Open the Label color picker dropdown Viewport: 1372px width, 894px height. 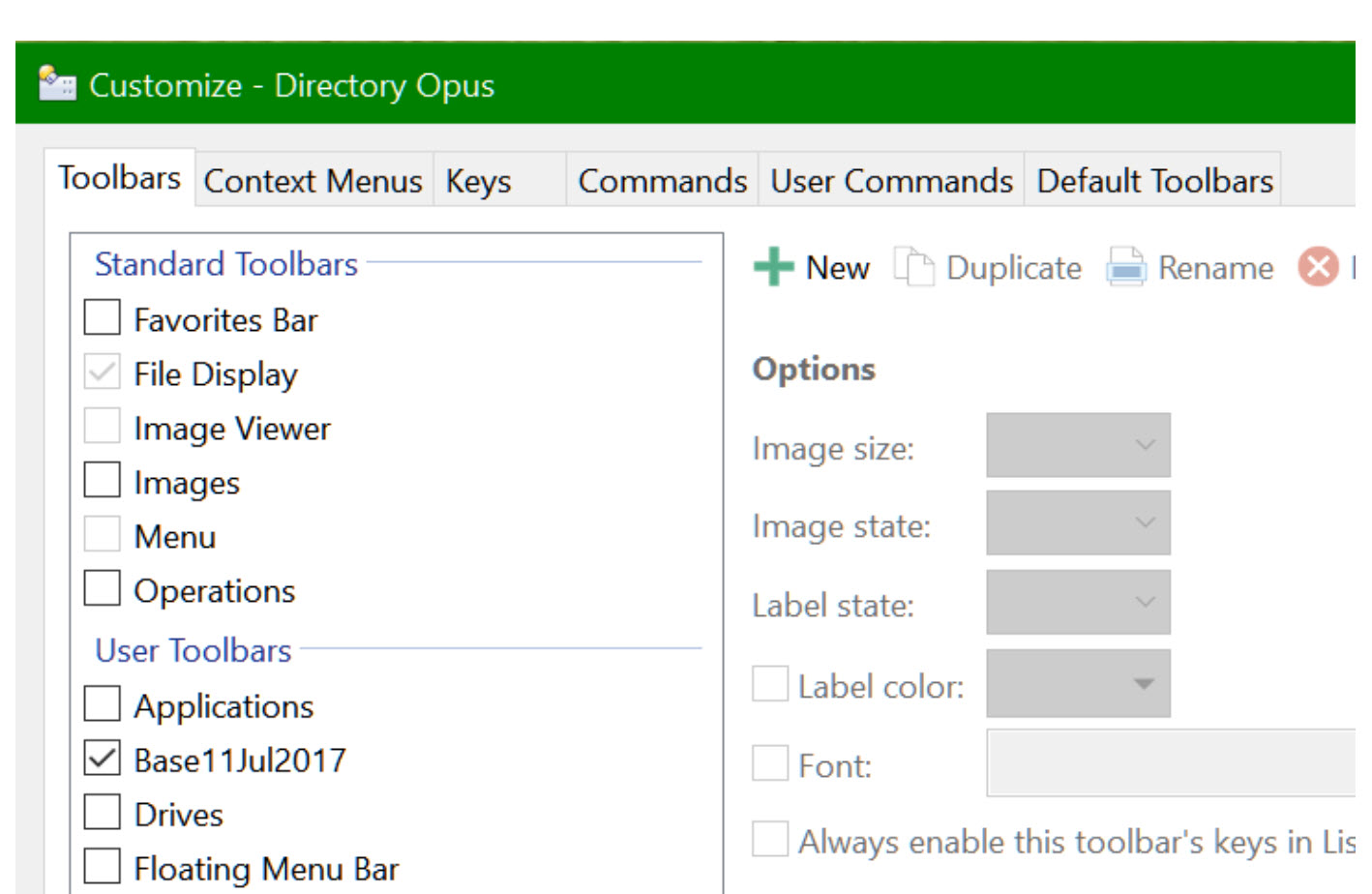pos(1078,683)
